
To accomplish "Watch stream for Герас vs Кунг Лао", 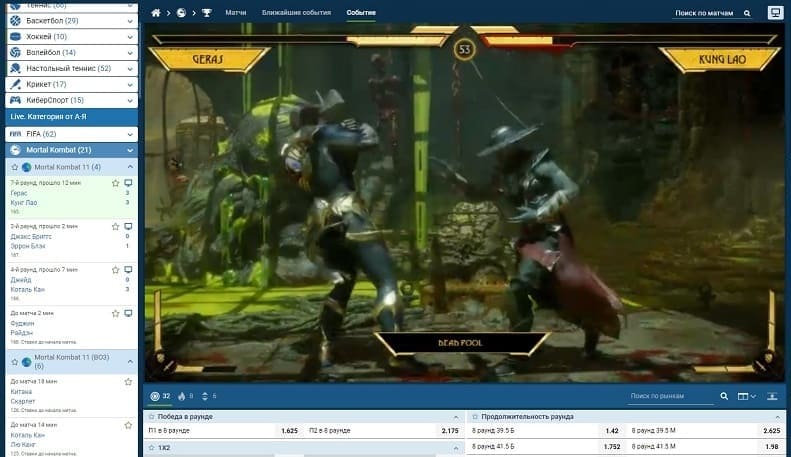I will [x=128, y=183].
